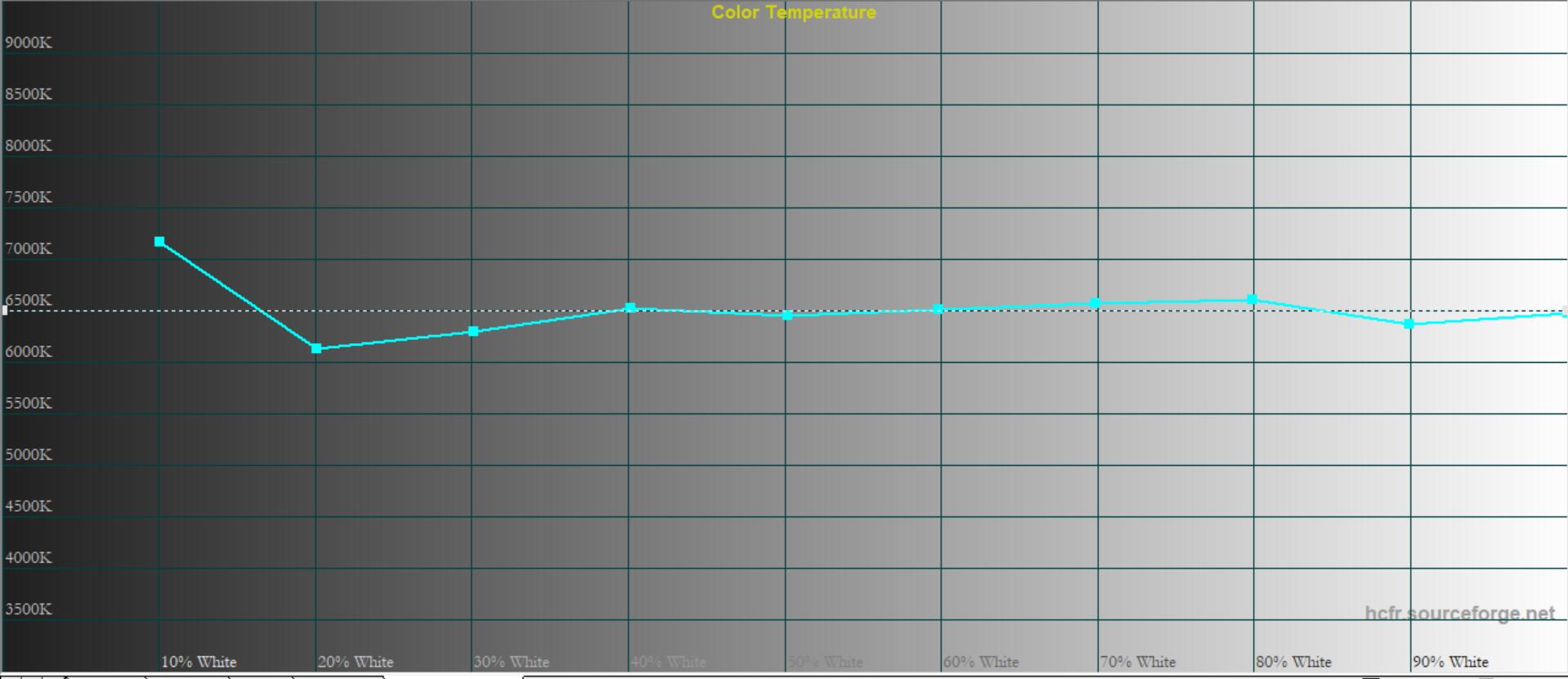
Task: Click the Color Temperature chart title
Action: [x=794, y=12]
